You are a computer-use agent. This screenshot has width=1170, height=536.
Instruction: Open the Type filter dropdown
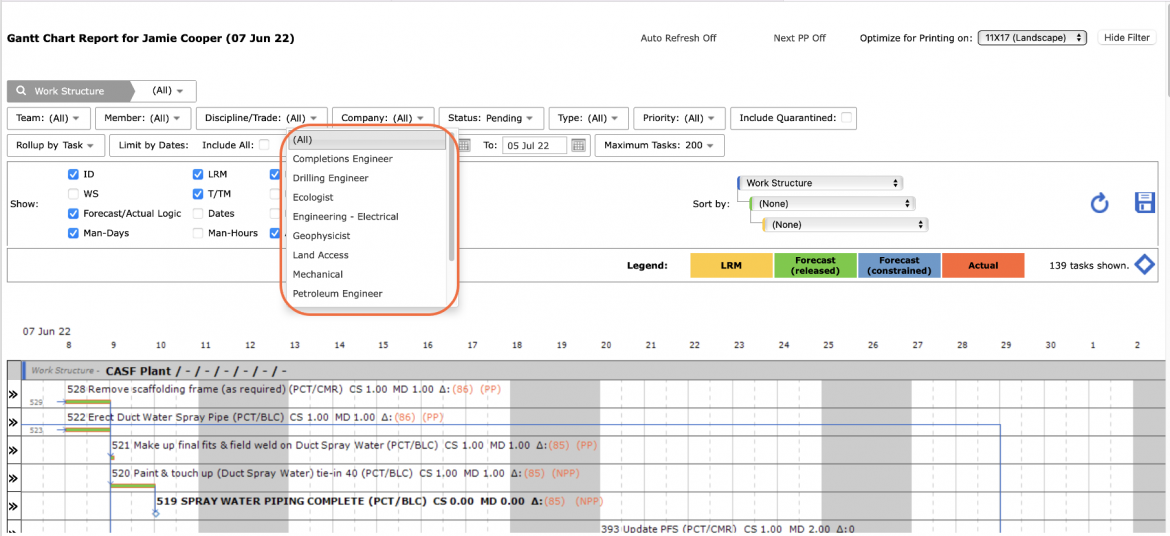point(588,118)
